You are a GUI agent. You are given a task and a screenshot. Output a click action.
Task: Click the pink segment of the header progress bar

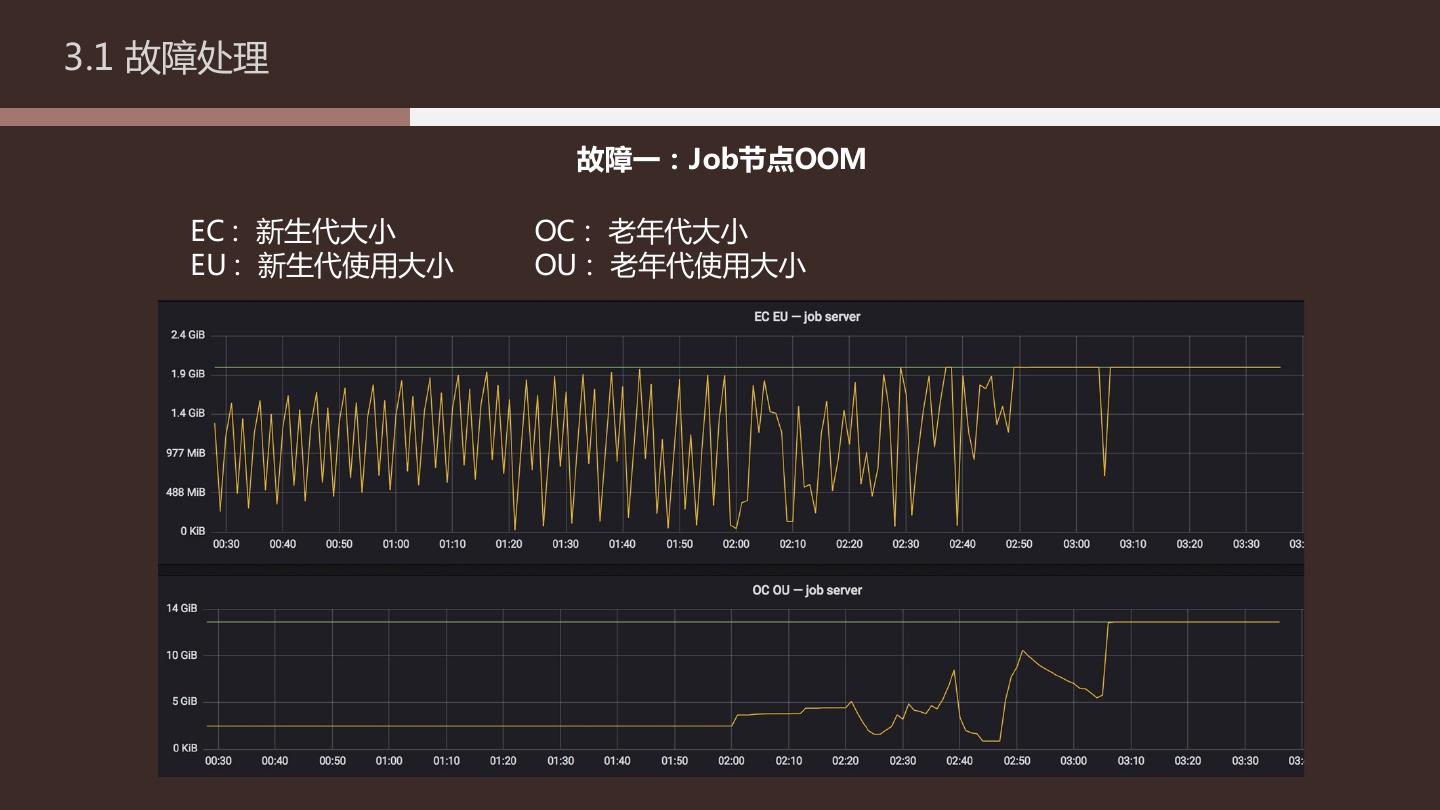(205, 117)
